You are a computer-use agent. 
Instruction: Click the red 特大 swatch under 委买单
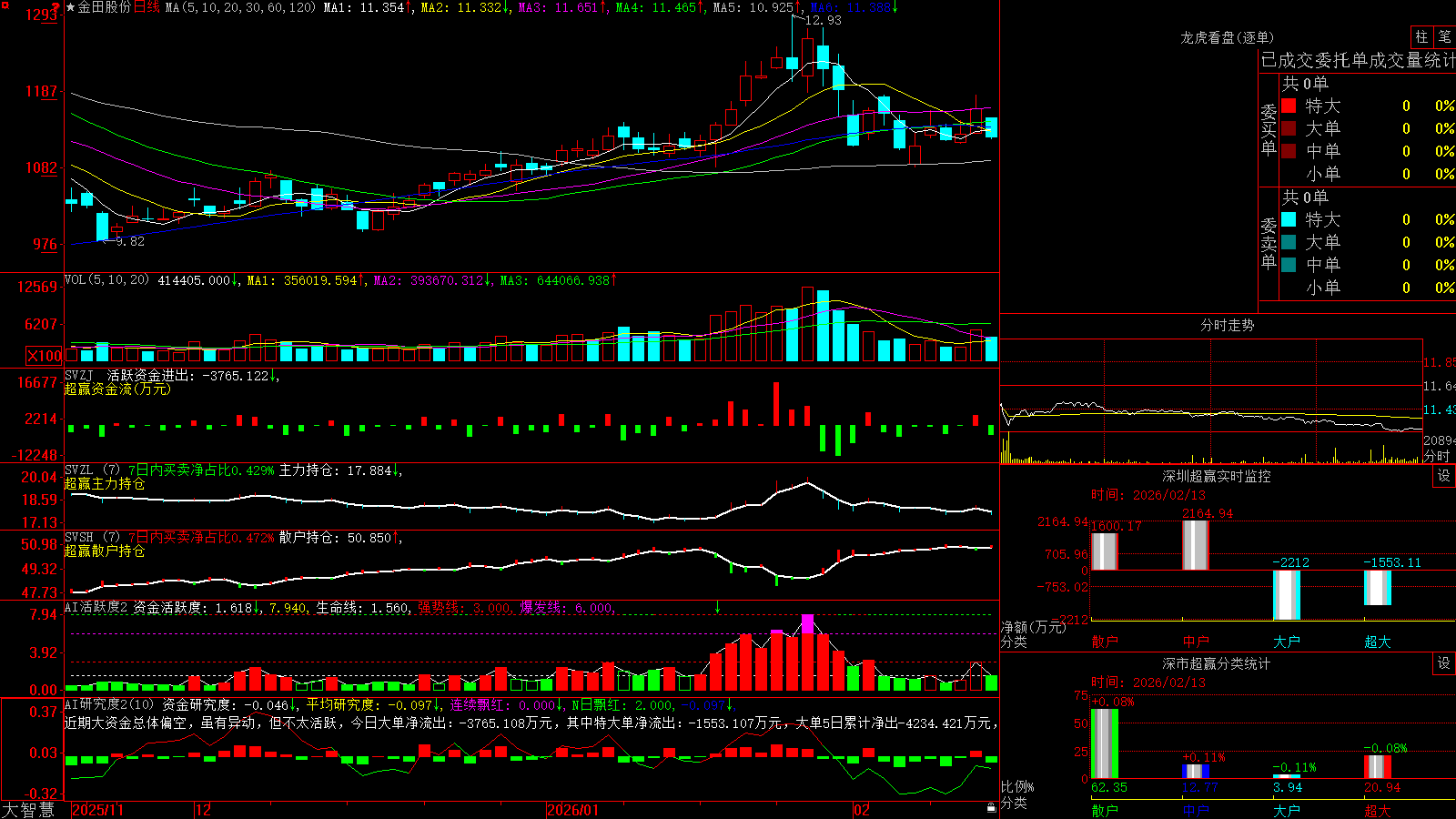pos(1289,106)
